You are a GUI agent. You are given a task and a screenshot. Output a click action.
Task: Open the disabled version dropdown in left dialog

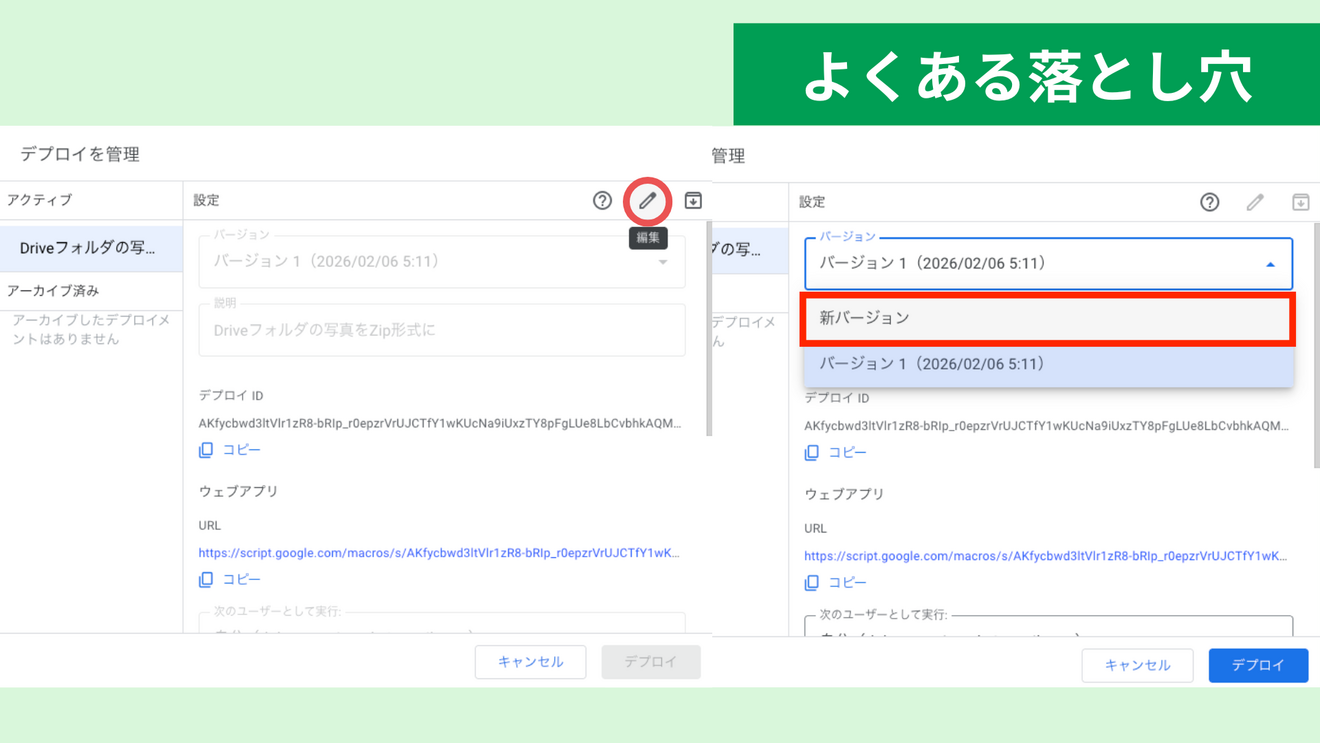pyautogui.click(x=442, y=262)
